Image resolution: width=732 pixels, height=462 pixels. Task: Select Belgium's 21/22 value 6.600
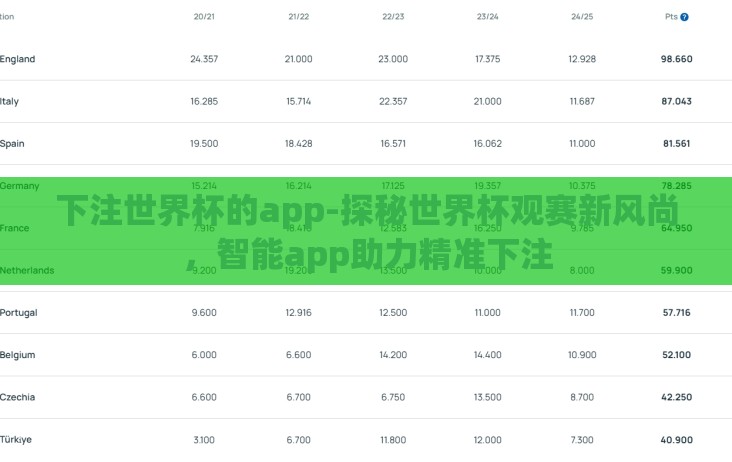click(x=298, y=355)
